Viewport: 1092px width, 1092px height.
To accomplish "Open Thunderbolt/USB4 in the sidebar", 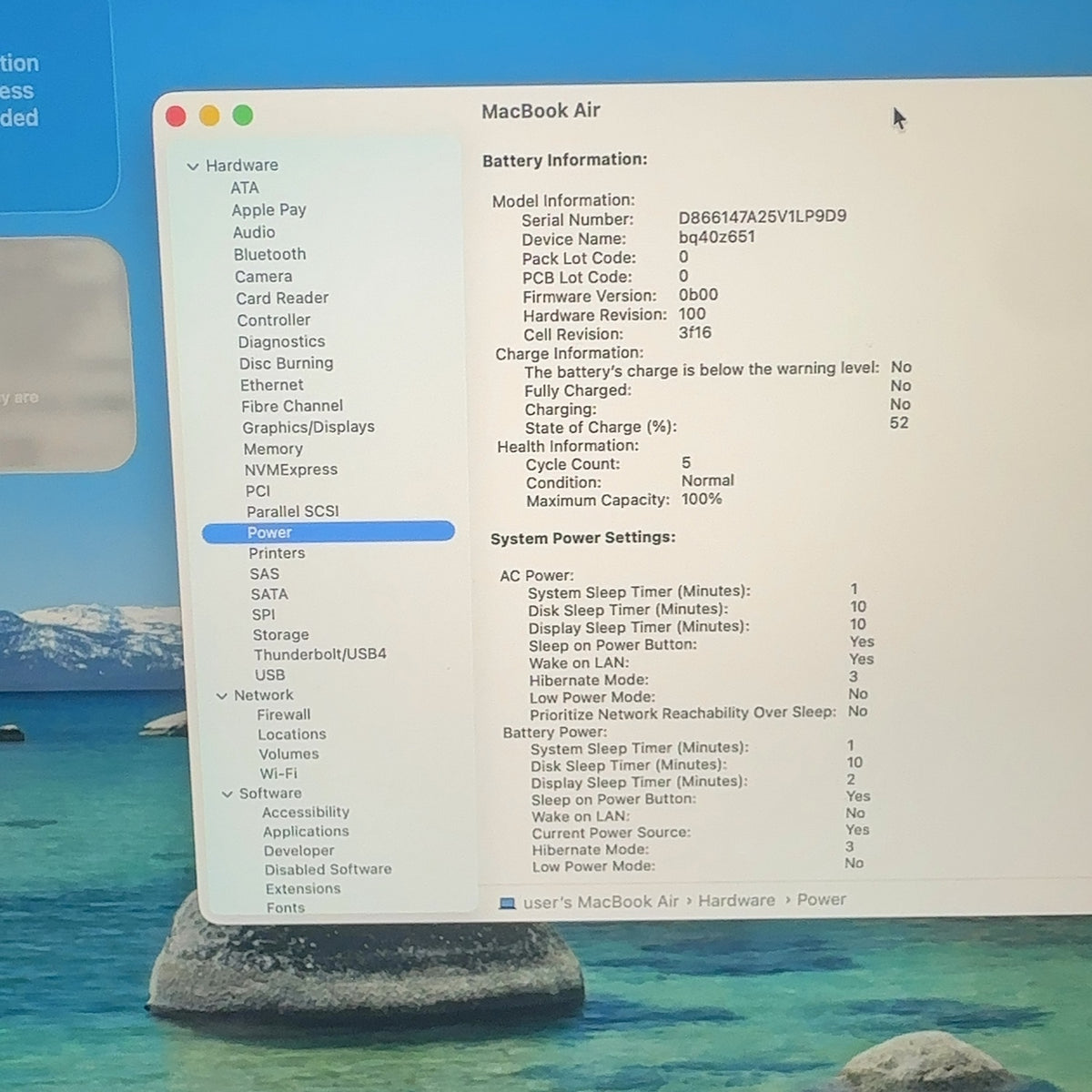I will click(x=320, y=654).
